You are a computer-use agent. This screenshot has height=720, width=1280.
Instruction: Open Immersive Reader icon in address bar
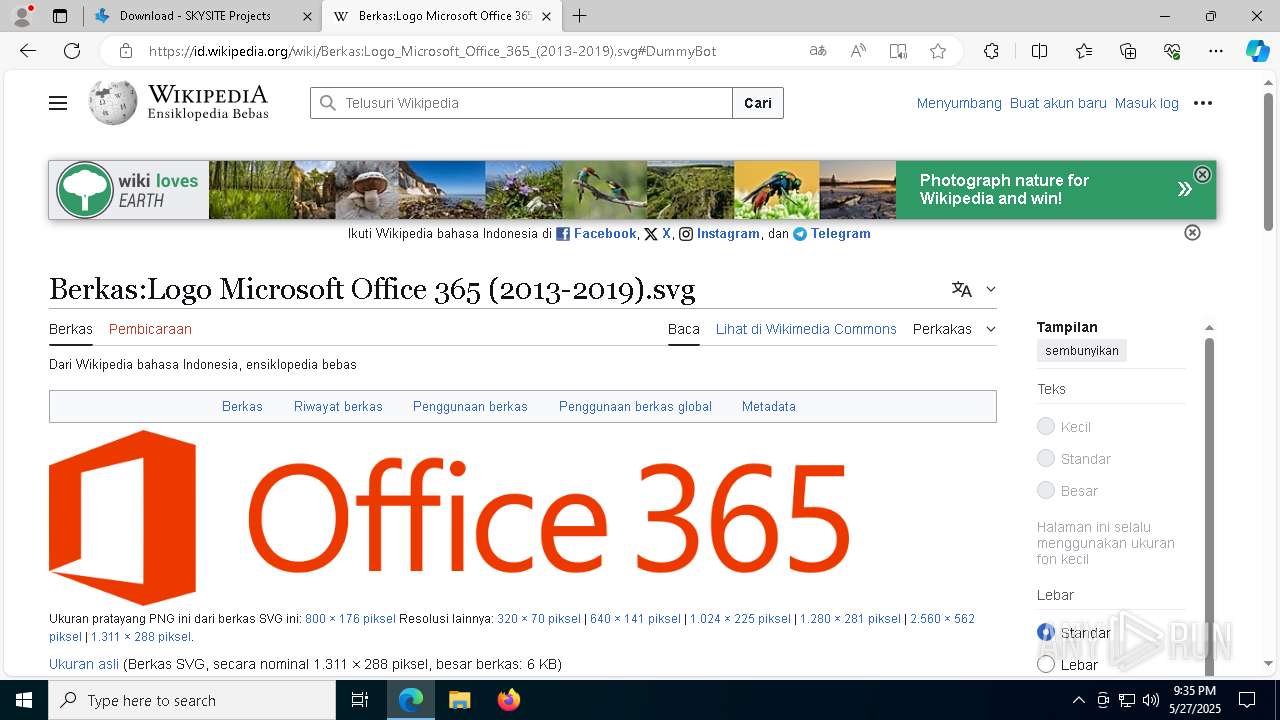898,51
